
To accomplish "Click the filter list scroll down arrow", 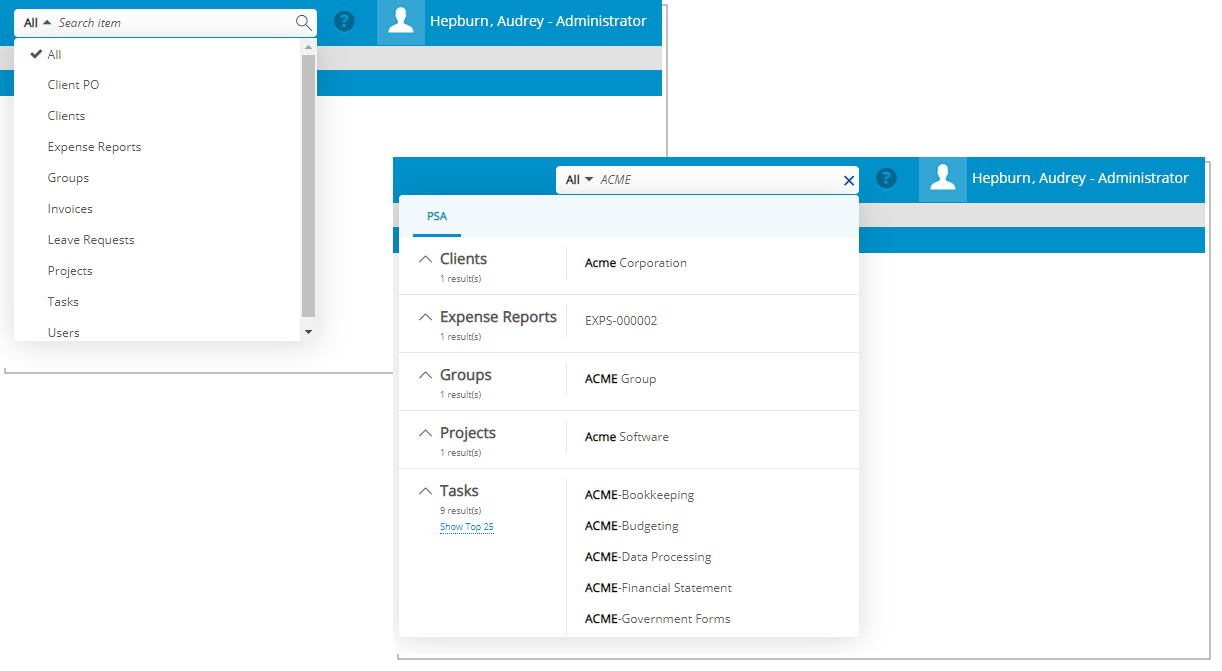I will tap(308, 331).
